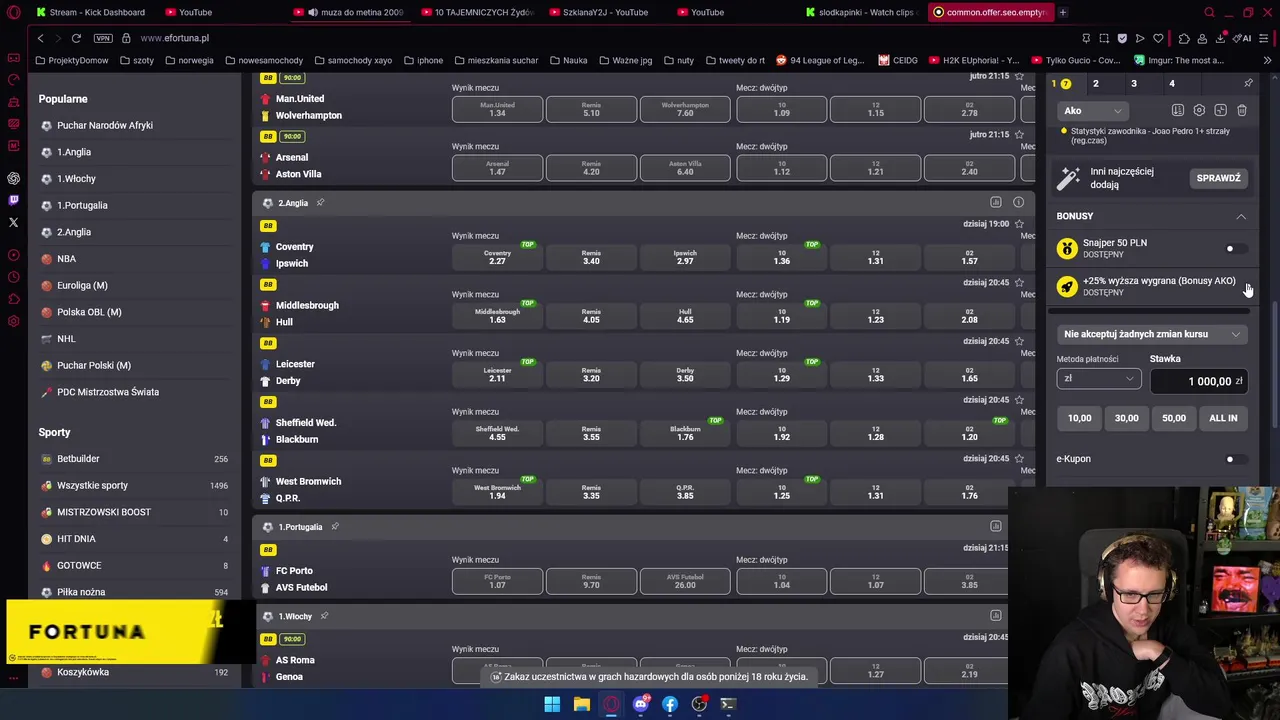This screenshot has width=1280, height=720.
Task: Open payment method zł dropdown
Action: [1098, 379]
